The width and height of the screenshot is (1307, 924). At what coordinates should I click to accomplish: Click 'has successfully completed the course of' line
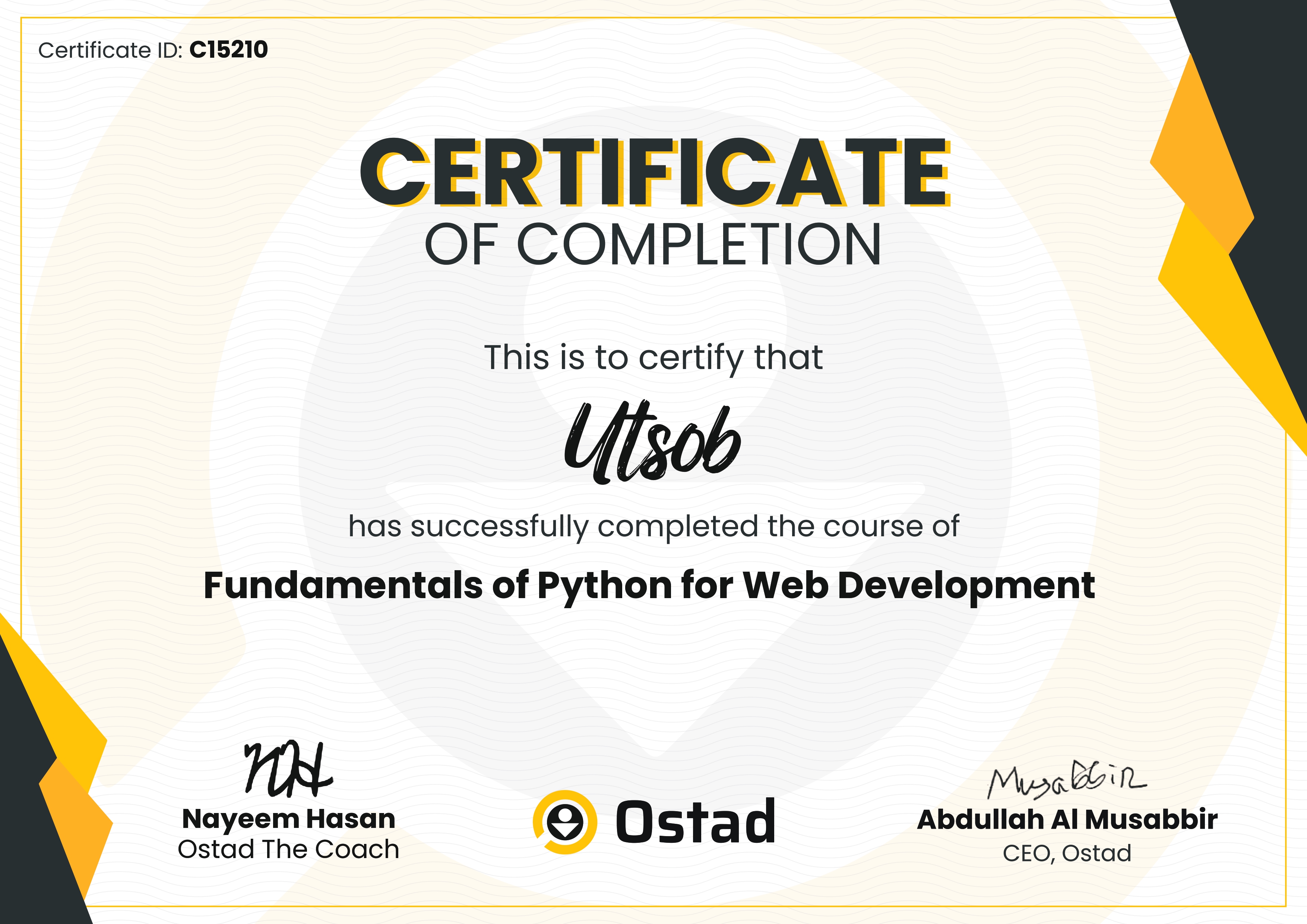click(653, 526)
